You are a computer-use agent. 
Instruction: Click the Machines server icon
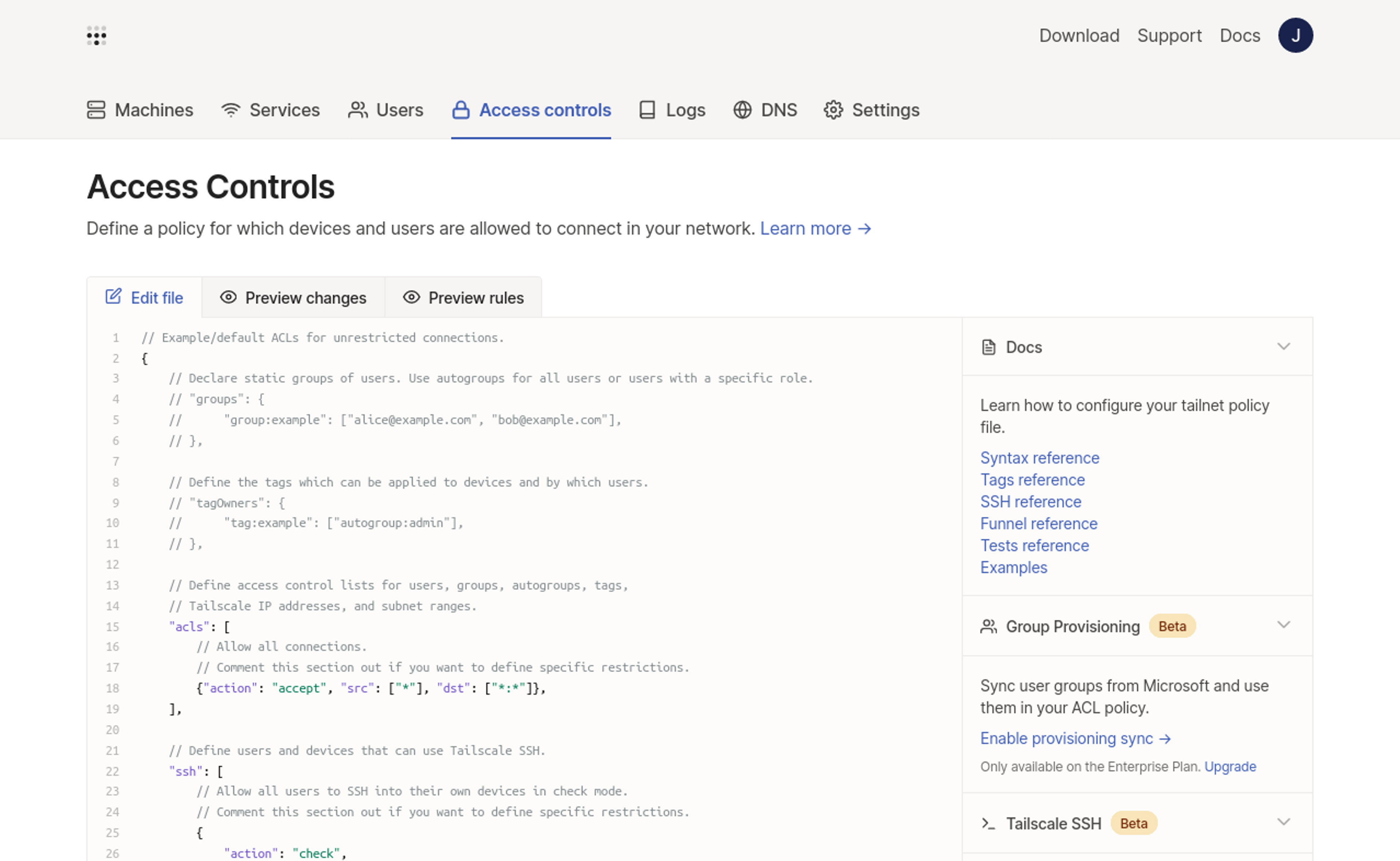[96, 110]
